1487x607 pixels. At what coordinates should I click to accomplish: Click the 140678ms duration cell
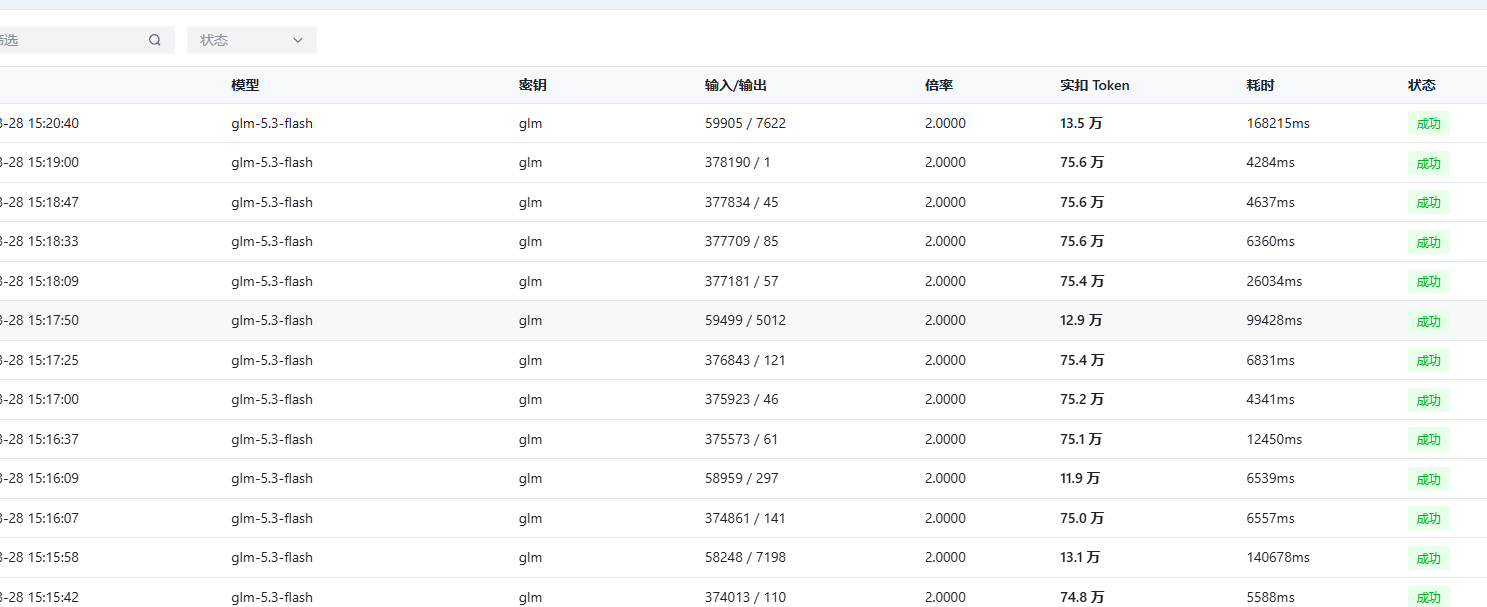coord(1278,557)
